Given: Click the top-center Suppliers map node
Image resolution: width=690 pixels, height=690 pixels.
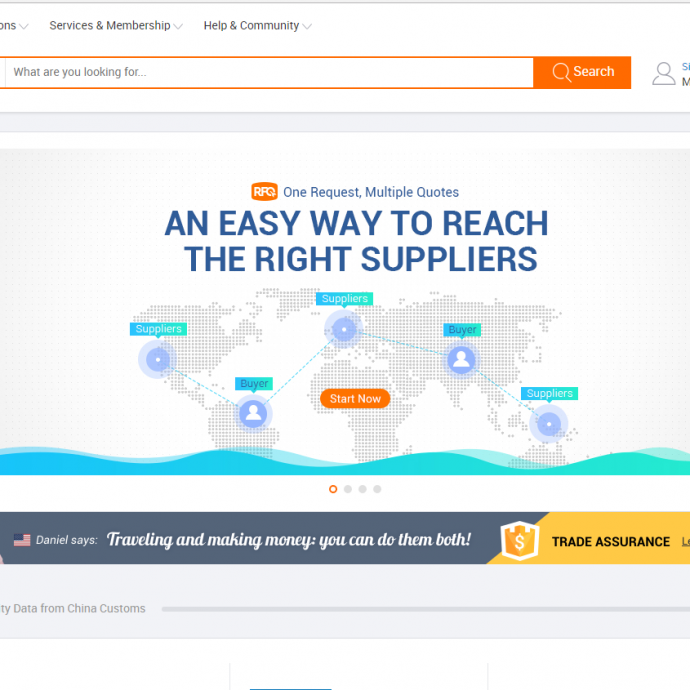Looking at the screenshot, I should [344, 329].
